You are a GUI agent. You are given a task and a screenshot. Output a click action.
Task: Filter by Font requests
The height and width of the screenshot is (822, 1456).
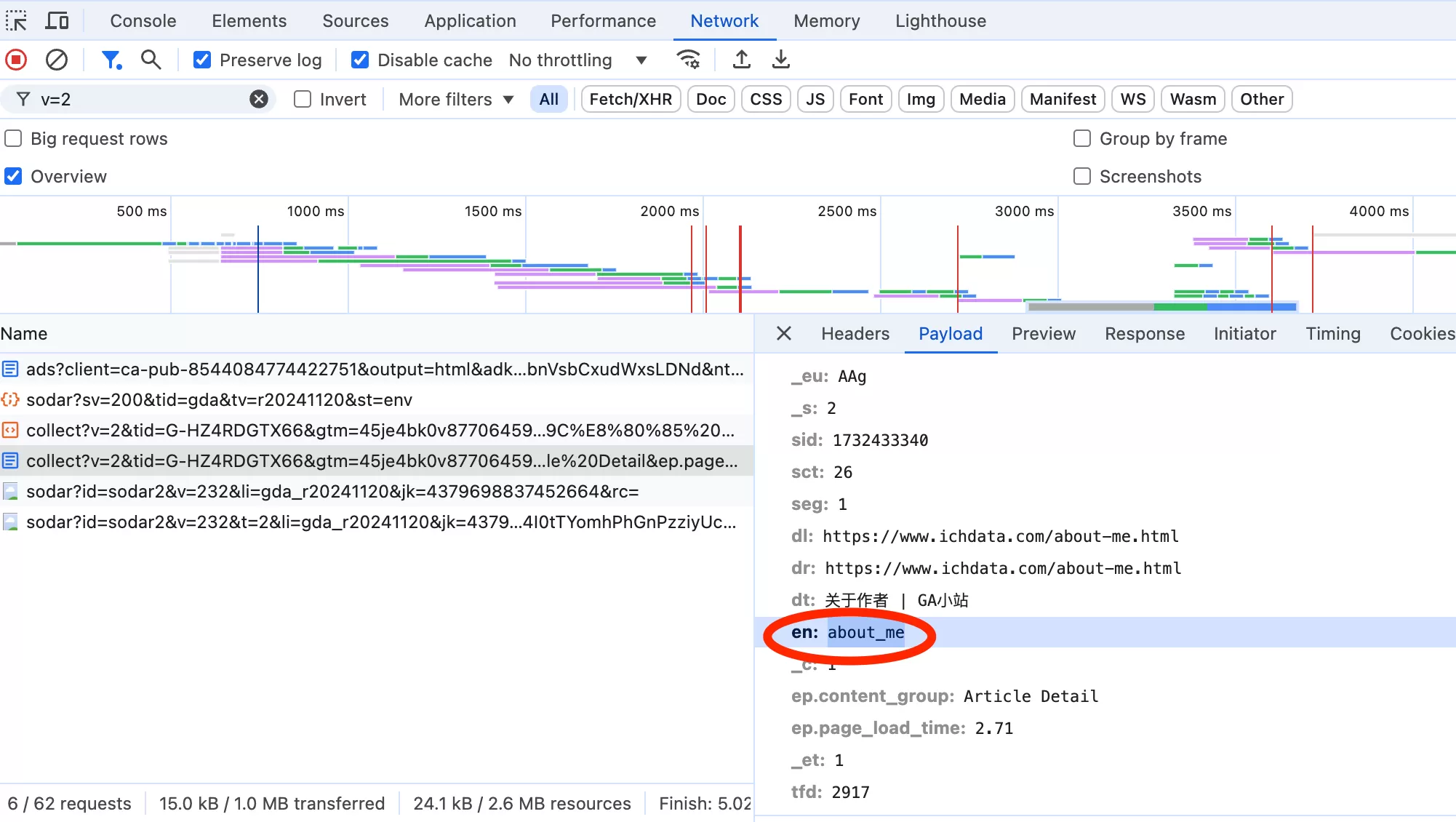coord(865,99)
